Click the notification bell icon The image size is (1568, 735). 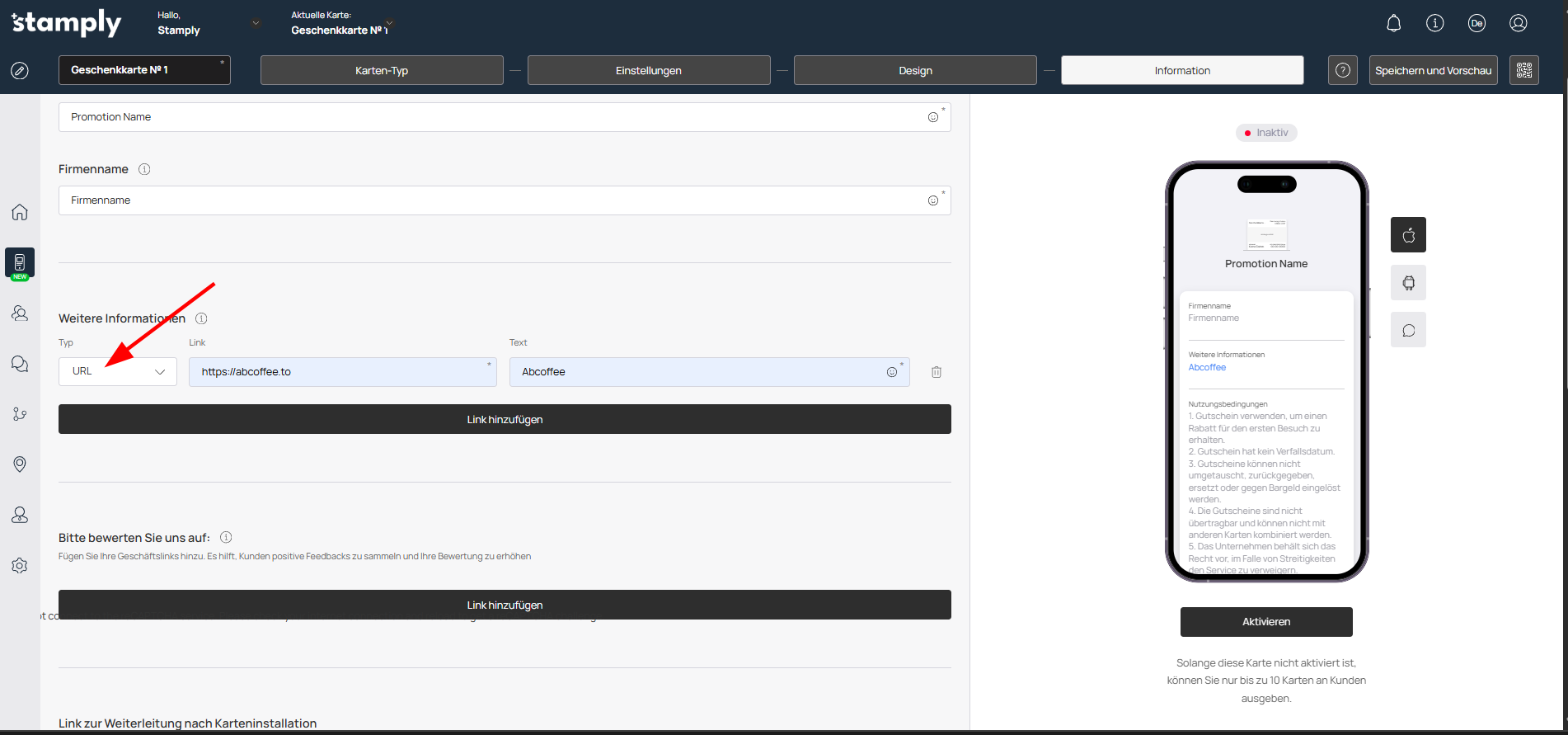(1393, 23)
